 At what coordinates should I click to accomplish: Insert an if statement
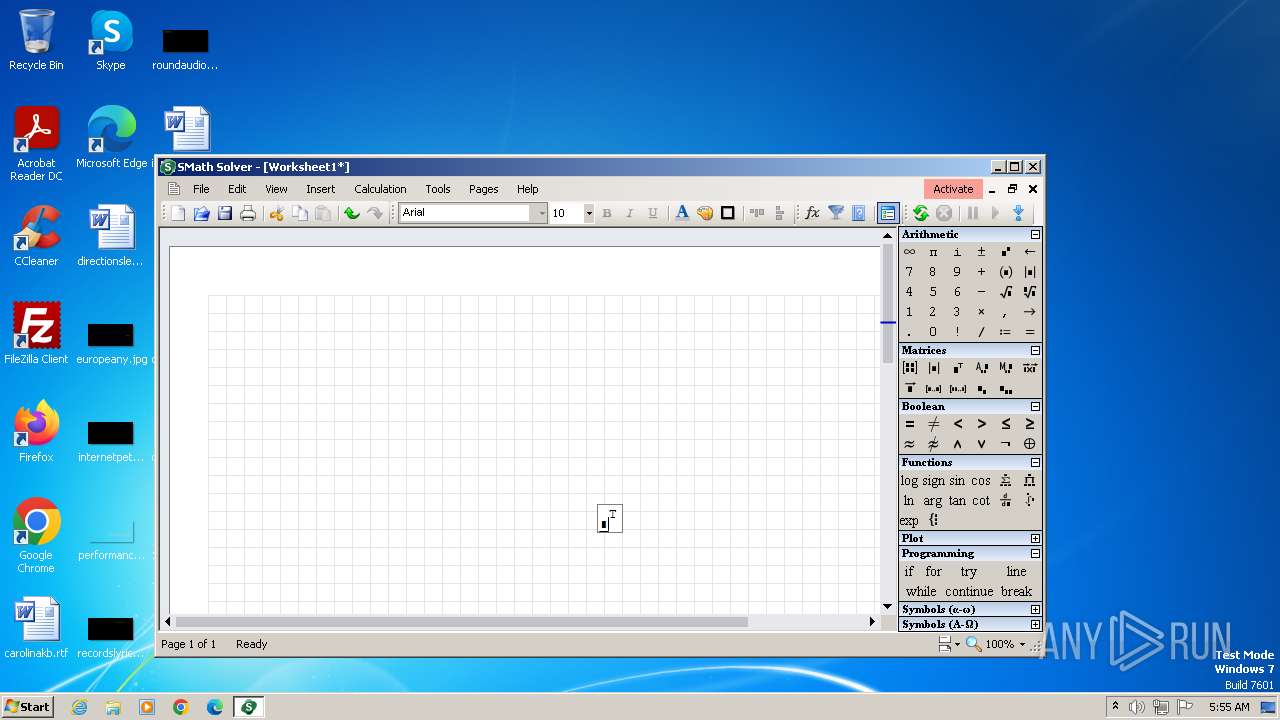click(x=909, y=572)
